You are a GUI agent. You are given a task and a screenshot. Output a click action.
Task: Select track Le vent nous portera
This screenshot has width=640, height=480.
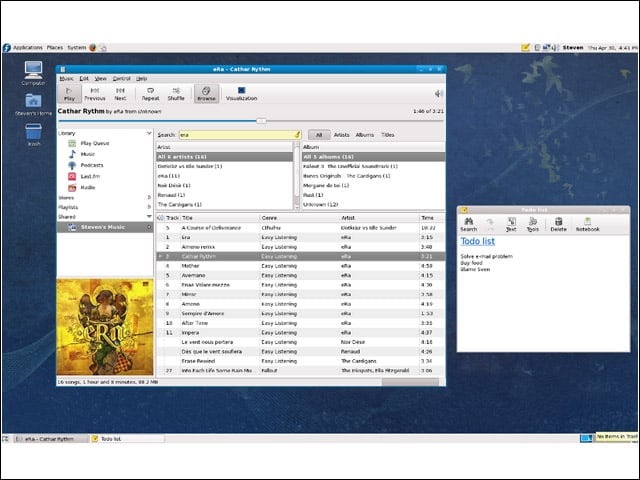click(x=300, y=342)
